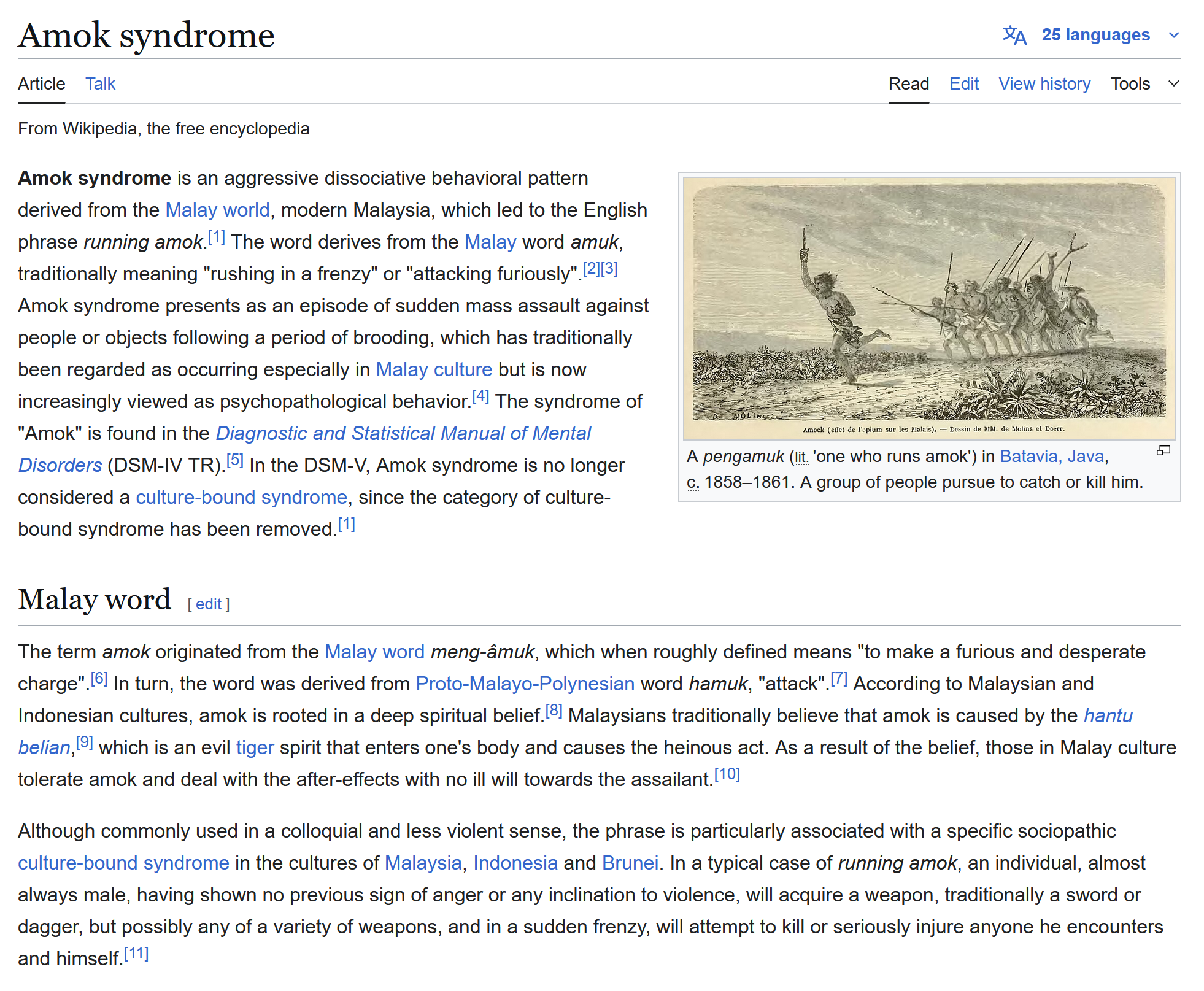This screenshot has height=991, width=1204.
Task: Expand the 25 languages dropdown
Action: click(1095, 35)
